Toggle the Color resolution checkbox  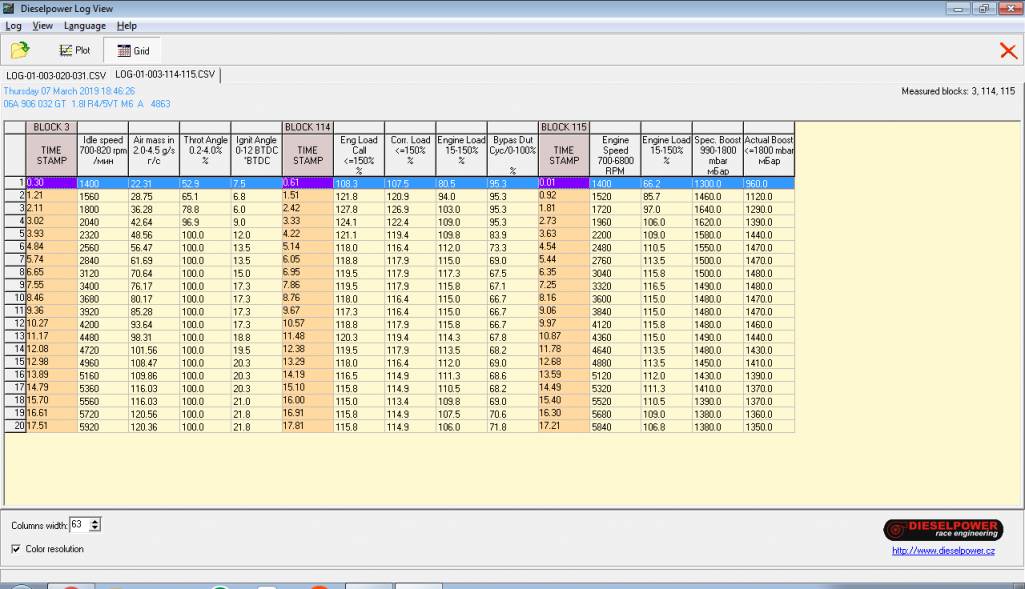coord(16,548)
